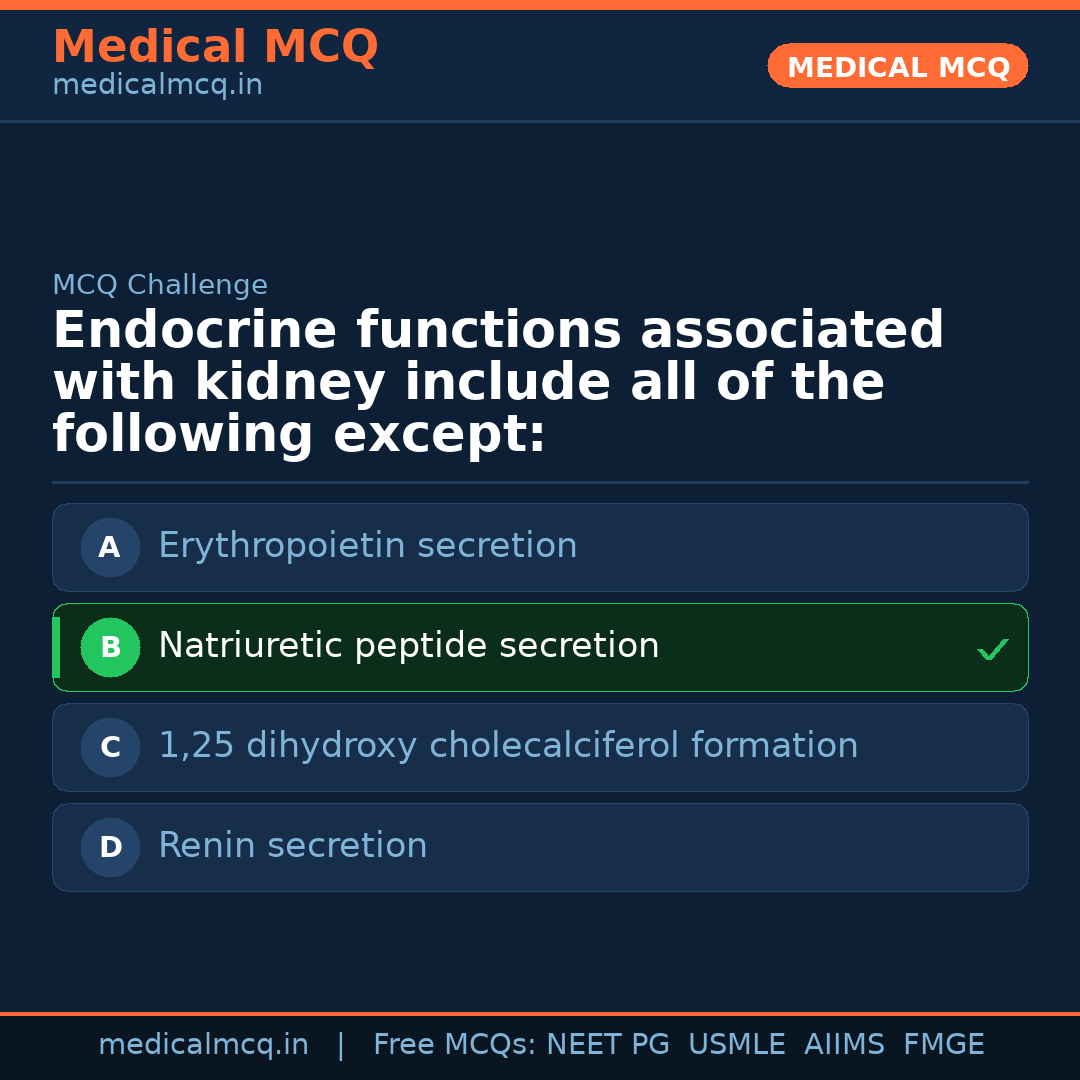Visit the medicalmcq.in link under the header title
This screenshot has height=1080, width=1080.
tap(157, 86)
